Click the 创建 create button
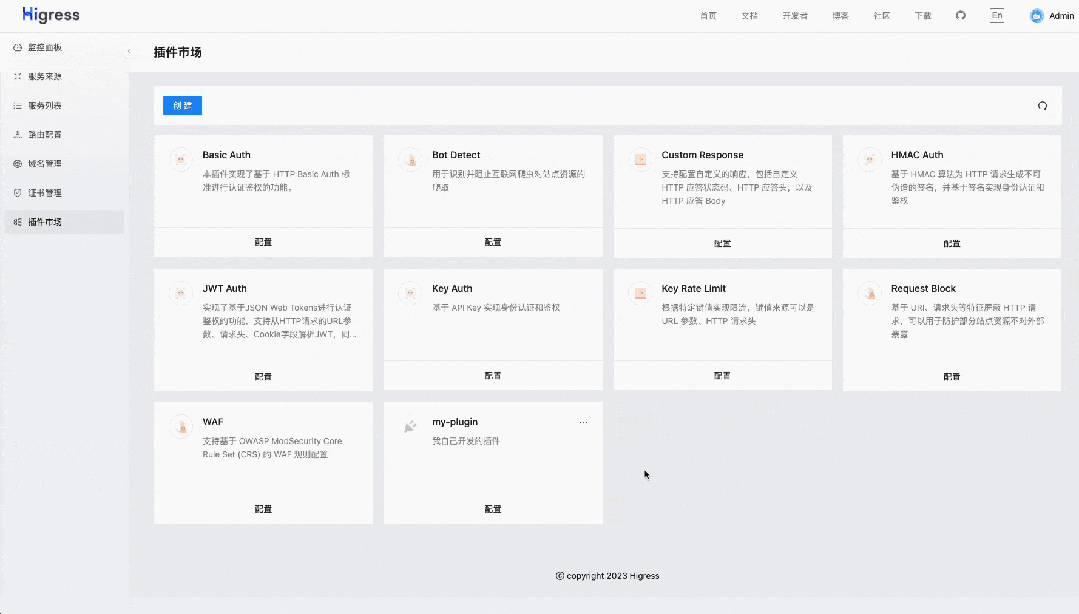1079x614 pixels. 181,105
